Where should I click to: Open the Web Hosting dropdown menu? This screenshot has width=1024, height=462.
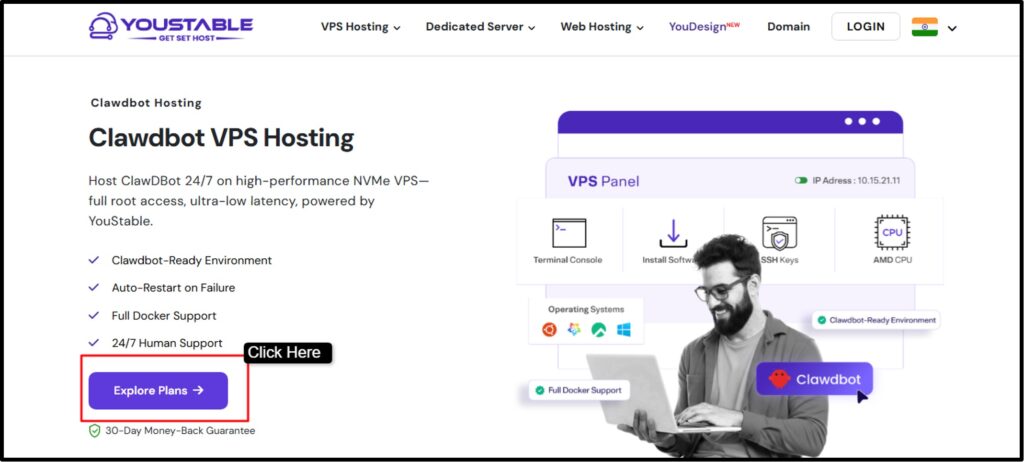[602, 27]
